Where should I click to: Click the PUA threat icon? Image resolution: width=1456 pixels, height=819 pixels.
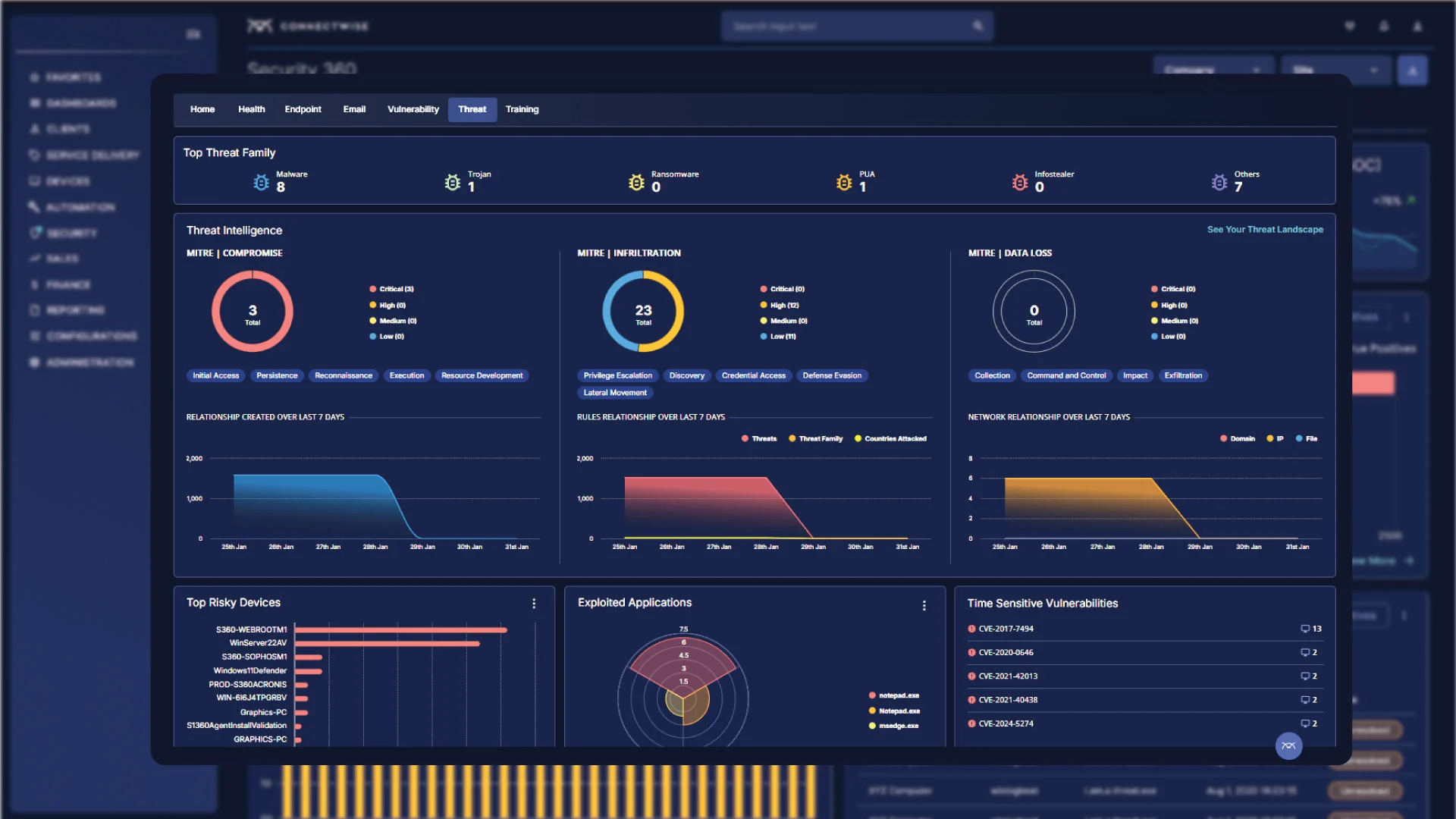tap(844, 183)
